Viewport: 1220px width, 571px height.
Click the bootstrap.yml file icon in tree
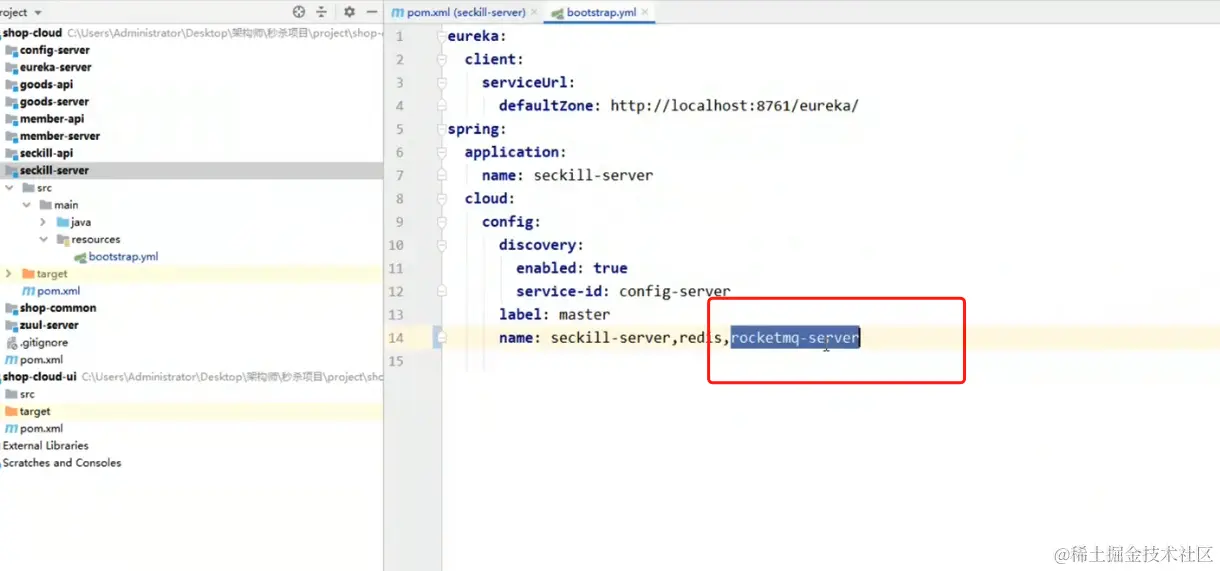pos(80,256)
